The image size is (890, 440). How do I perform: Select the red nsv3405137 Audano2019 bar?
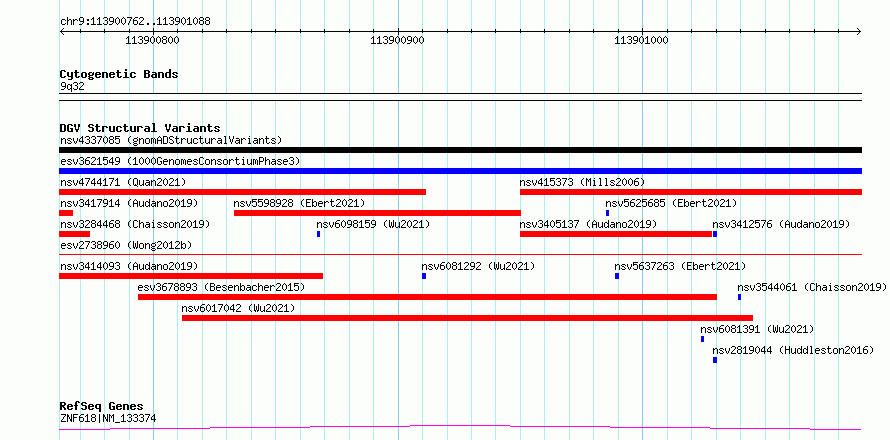pyautogui.click(x=616, y=234)
